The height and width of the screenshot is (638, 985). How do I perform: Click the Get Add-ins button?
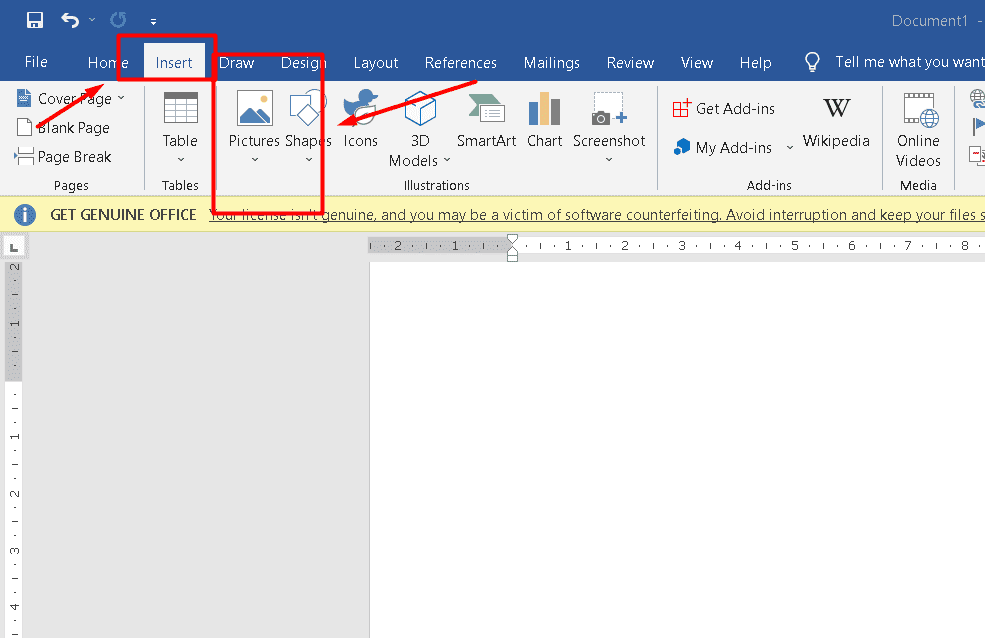pyautogui.click(x=724, y=109)
